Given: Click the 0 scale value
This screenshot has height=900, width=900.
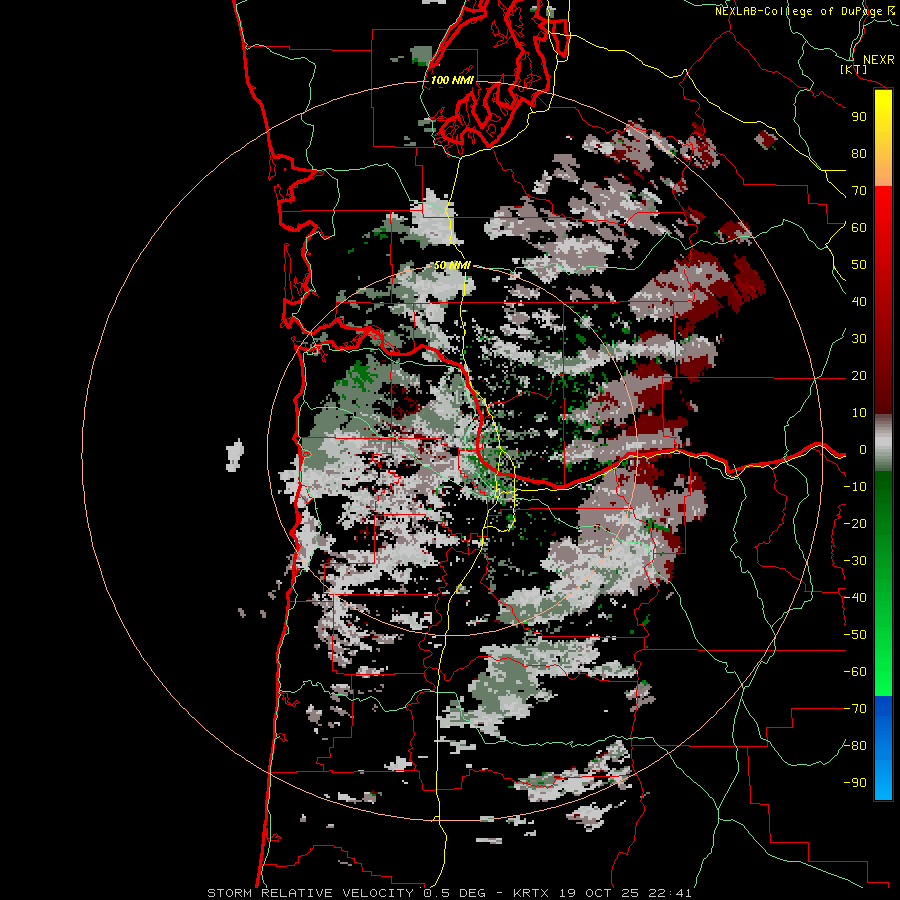Looking at the screenshot, I should 862,450.
